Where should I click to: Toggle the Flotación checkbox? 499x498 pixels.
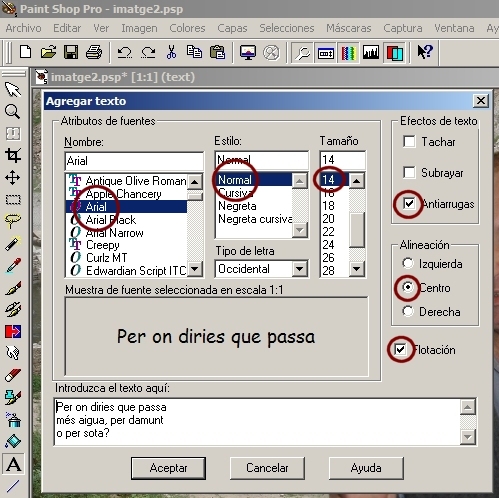(x=400, y=349)
